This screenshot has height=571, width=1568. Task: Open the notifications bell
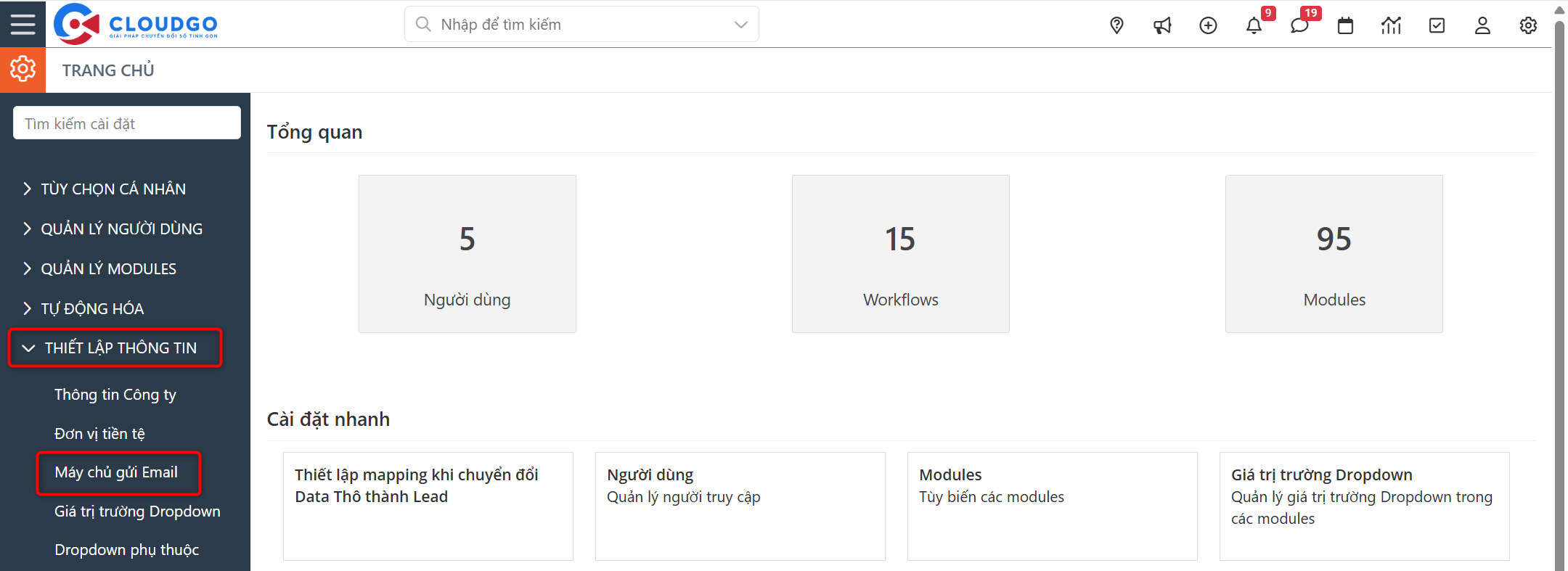[x=1254, y=26]
